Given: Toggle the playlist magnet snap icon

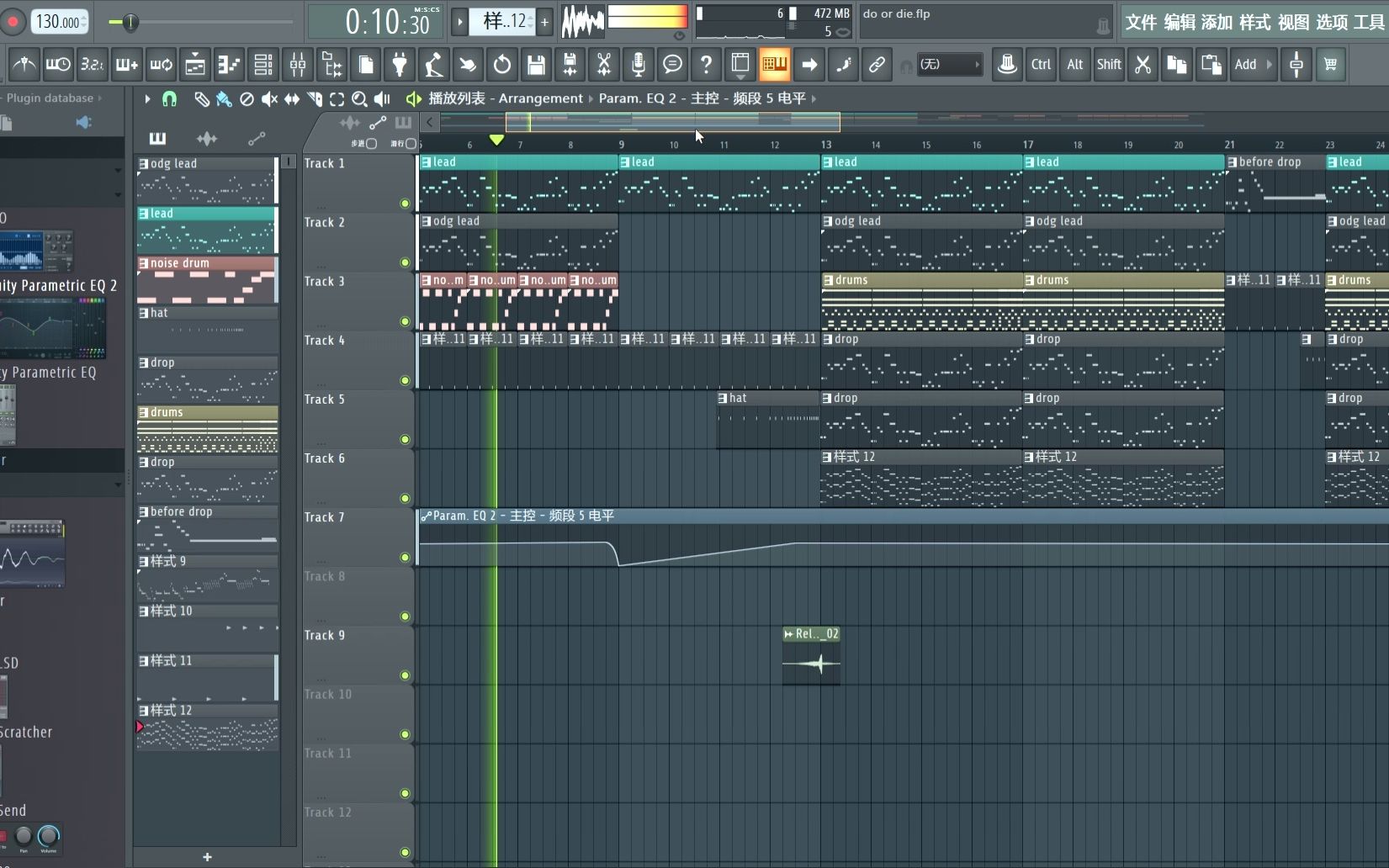Looking at the screenshot, I should click(x=169, y=98).
